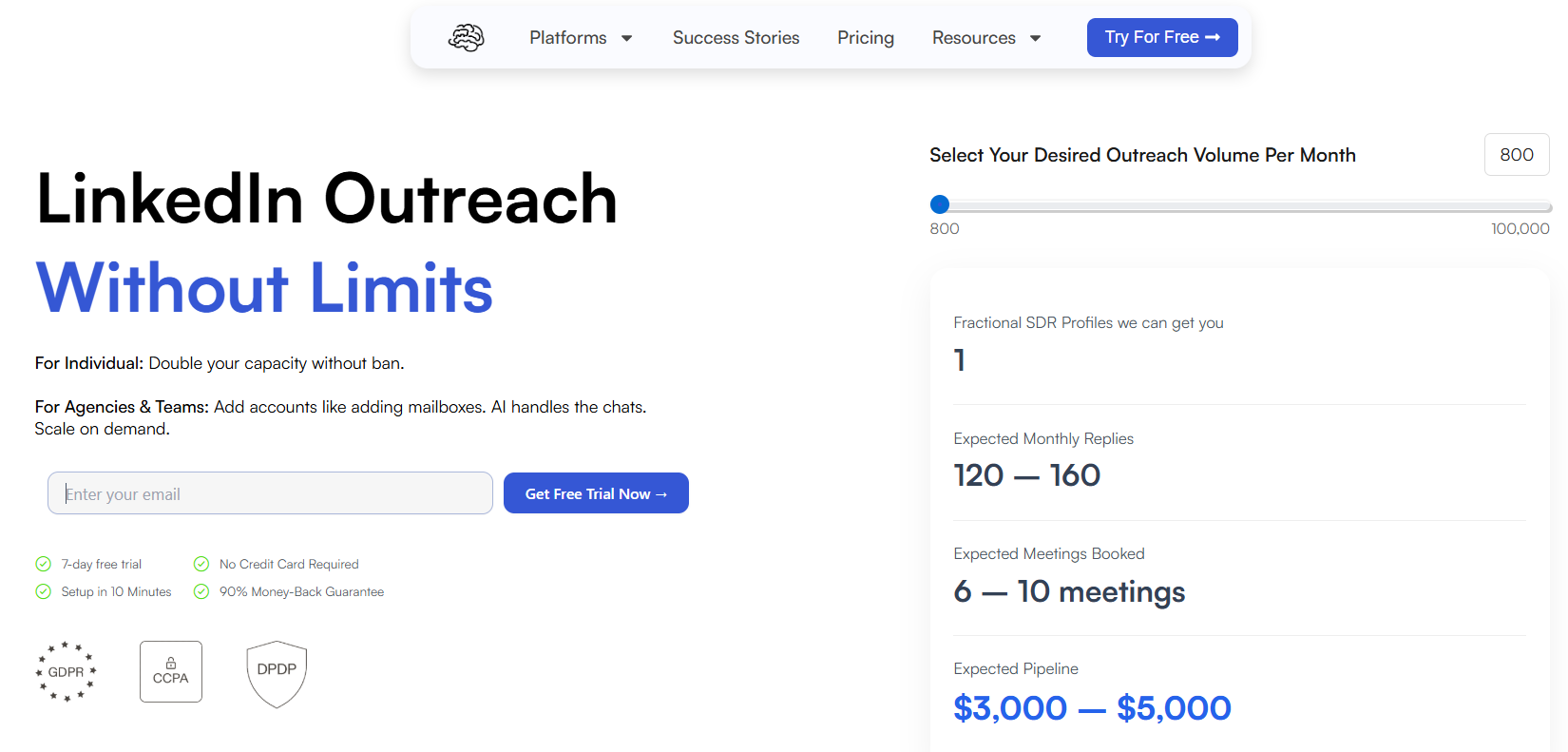
Task: Click the GDPR compliance badge
Action: coord(67,671)
